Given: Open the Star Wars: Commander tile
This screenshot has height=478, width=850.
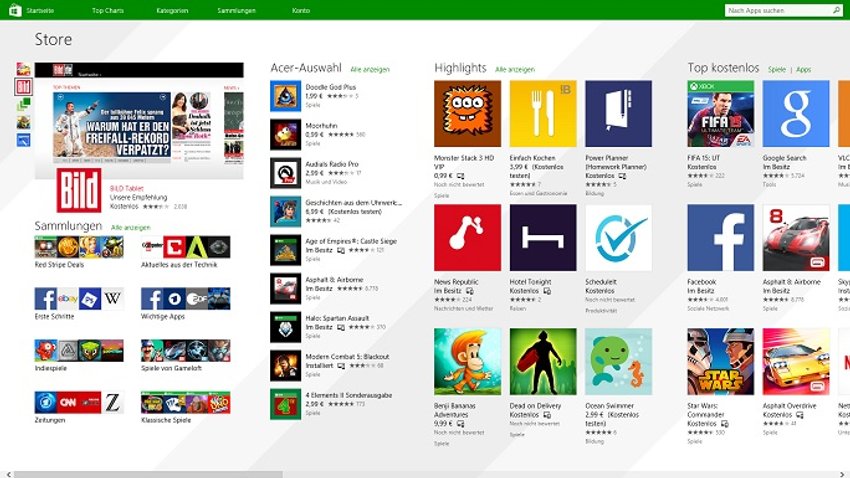Looking at the screenshot, I should (x=720, y=361).
